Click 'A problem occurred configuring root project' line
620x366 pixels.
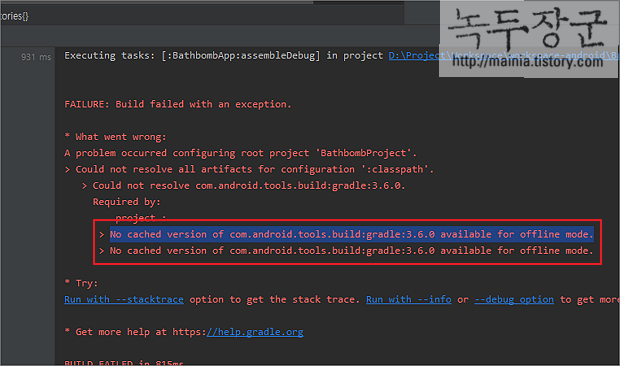tap(240, 153)
